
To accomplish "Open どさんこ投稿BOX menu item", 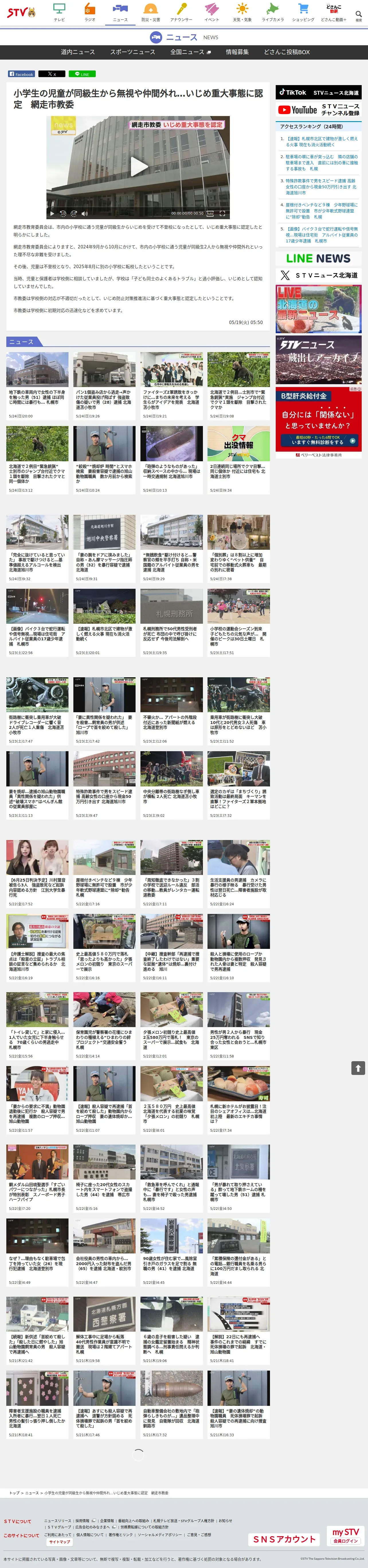I will point(286,52).
